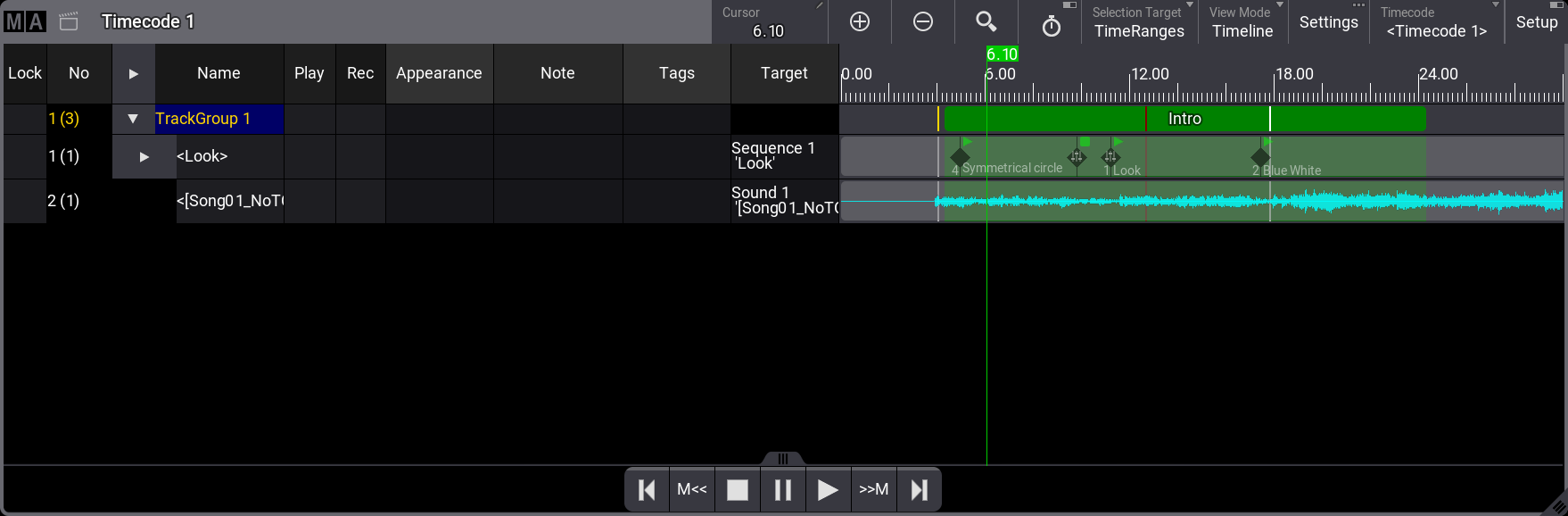
Task: Open the Timecode selection dropdown
Action: point(1436,22)
